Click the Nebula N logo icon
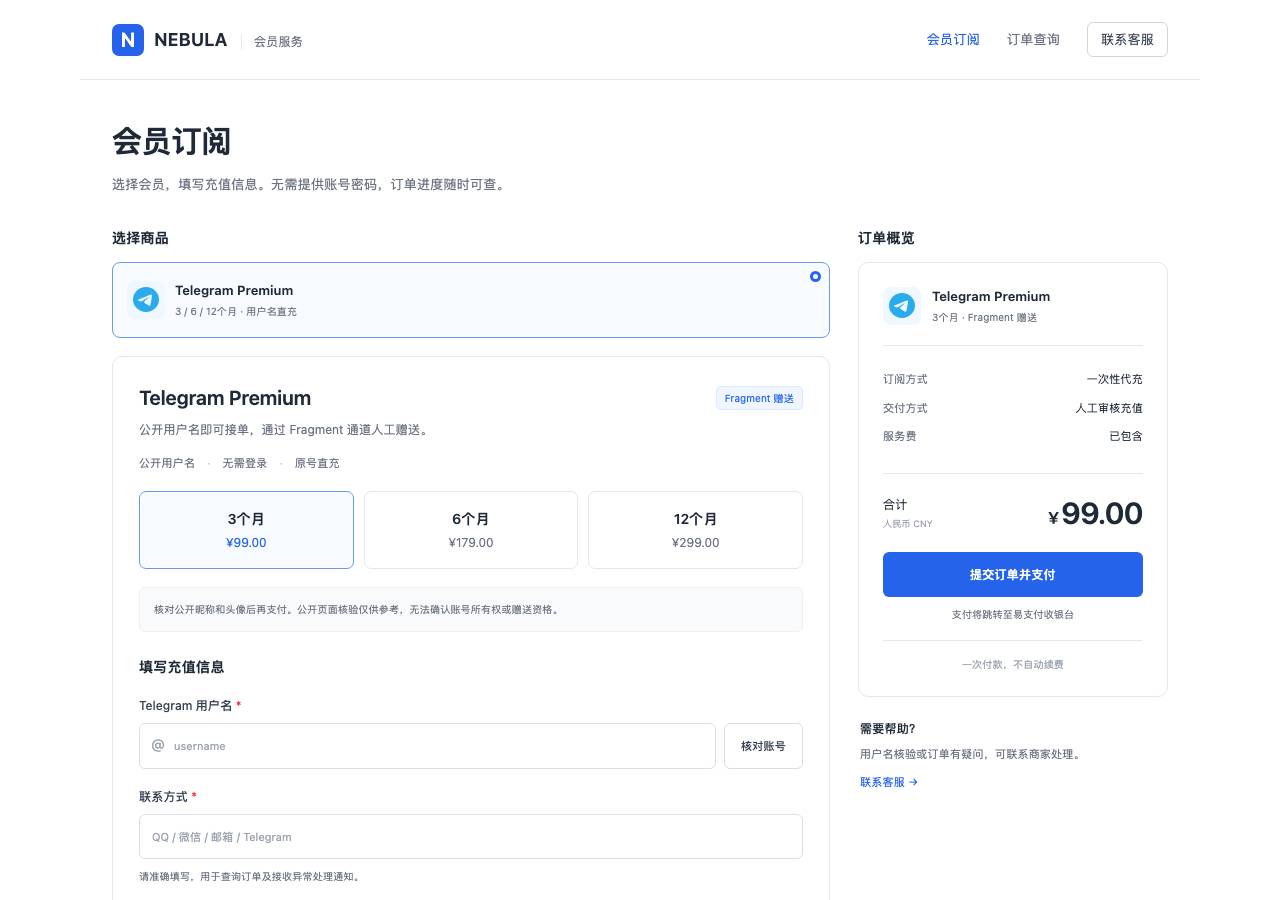 [128, 40]
